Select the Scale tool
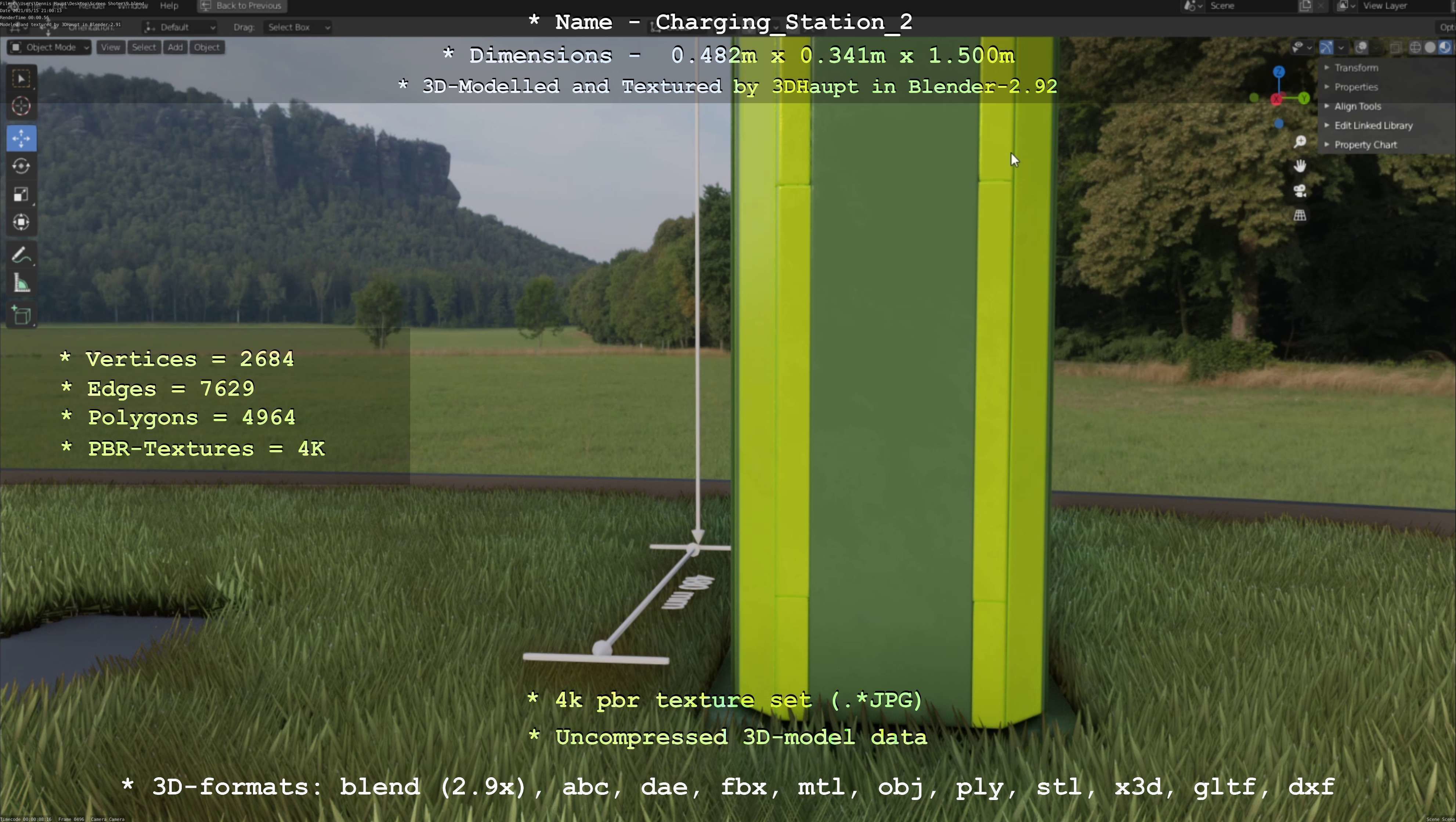1456x822 pixels. pyautogui.click(x=21, y=194)
